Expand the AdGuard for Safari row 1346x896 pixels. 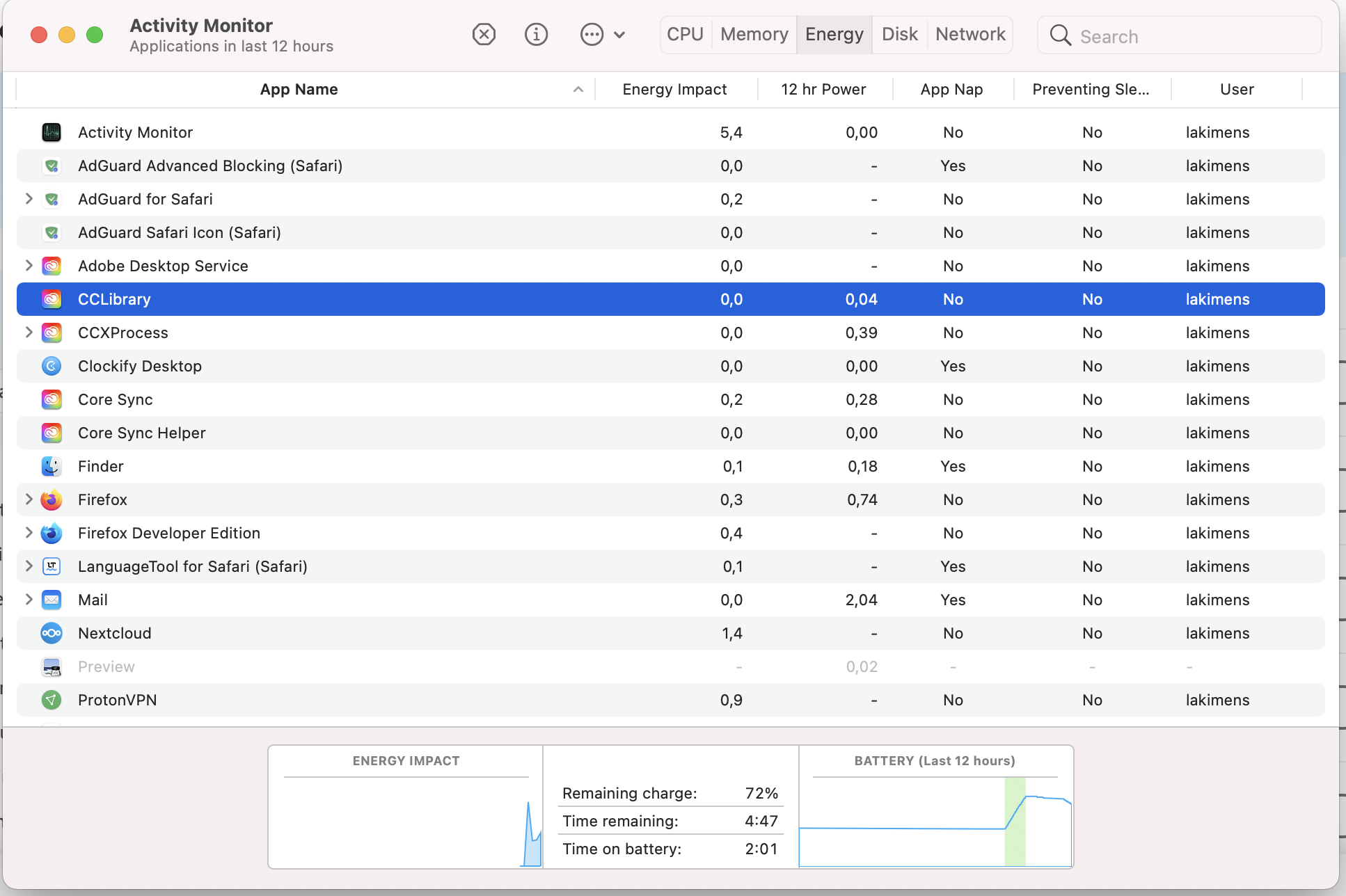tap(29, 199)
